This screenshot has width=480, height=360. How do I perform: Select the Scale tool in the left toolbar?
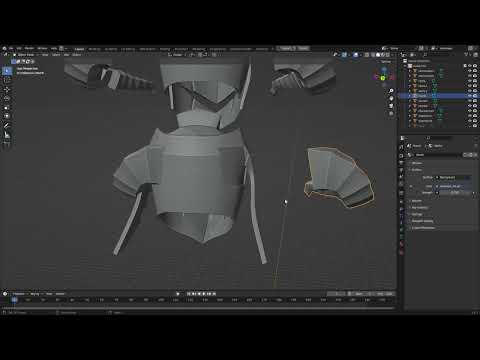pyautogui.click(x=7, y=107)
